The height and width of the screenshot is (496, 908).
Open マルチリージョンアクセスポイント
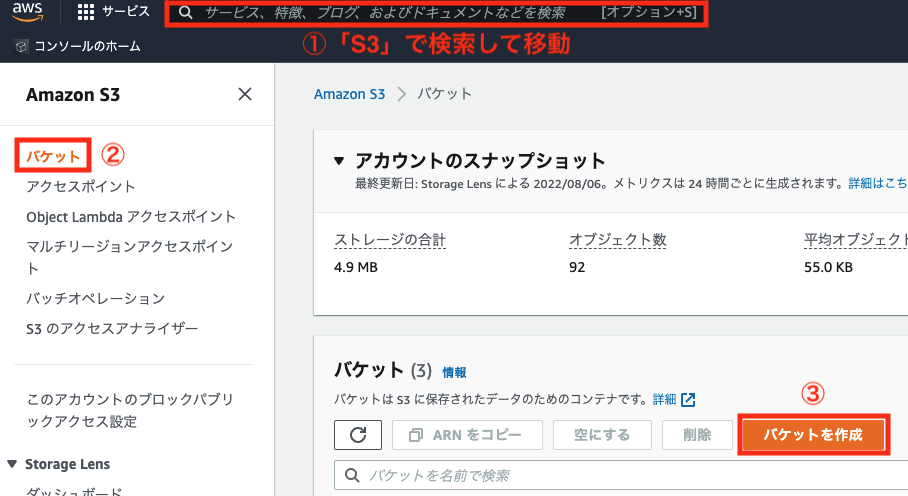tap(130, 257)
